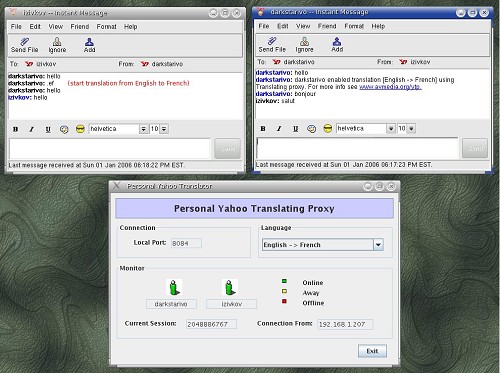Open the www.avmedia.org link in chat
This screenshot has width=500, height=373.
[x=390, y=87]
